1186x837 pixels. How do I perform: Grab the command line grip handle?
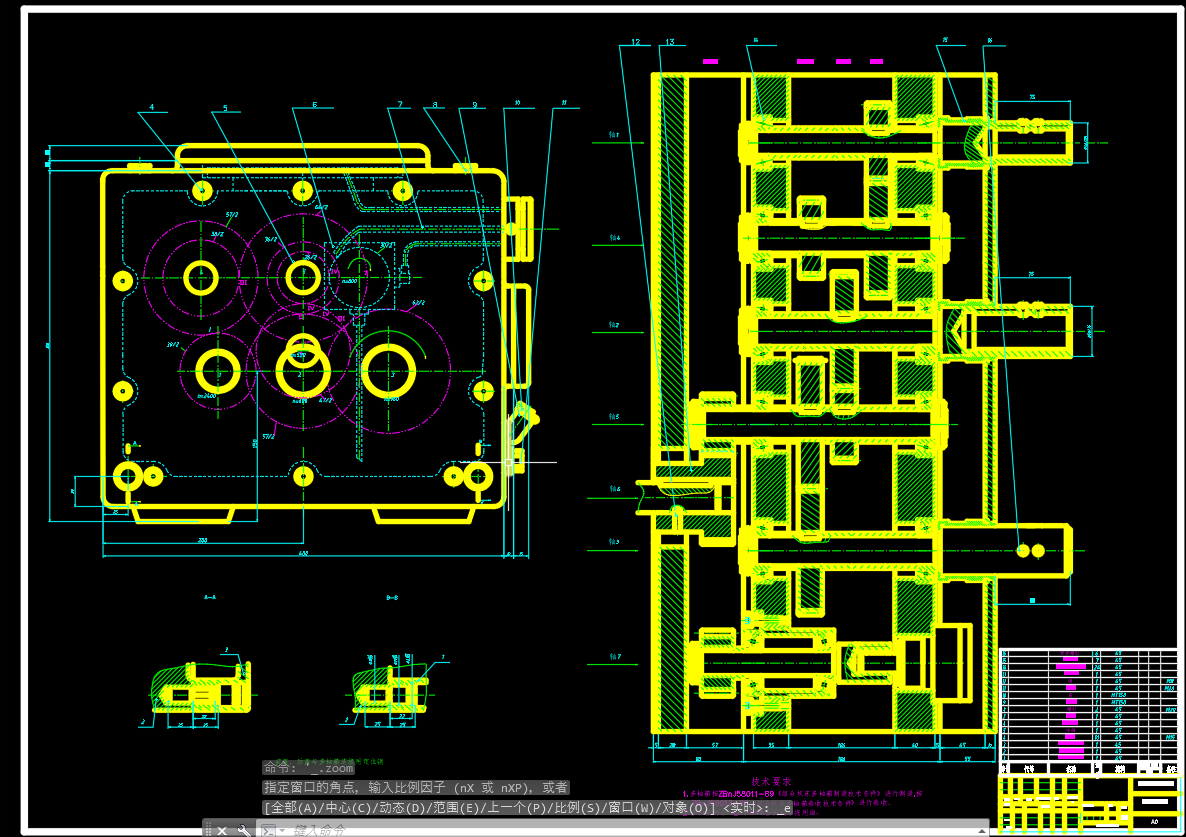(x=208, y=829)
